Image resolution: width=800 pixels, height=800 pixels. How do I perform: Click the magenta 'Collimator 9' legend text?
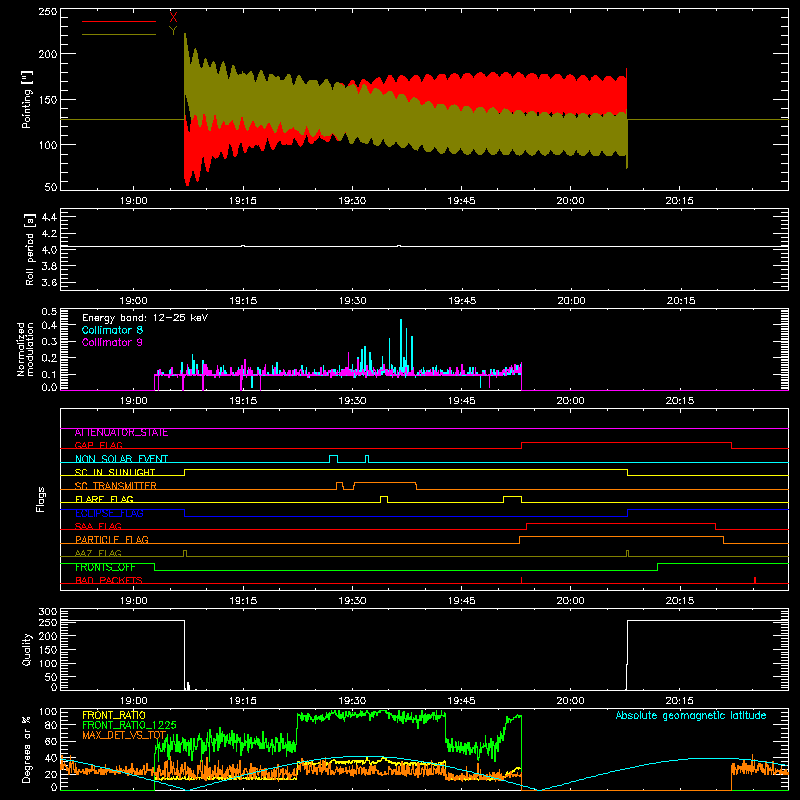pyautogui.click(x=112, y=342)
